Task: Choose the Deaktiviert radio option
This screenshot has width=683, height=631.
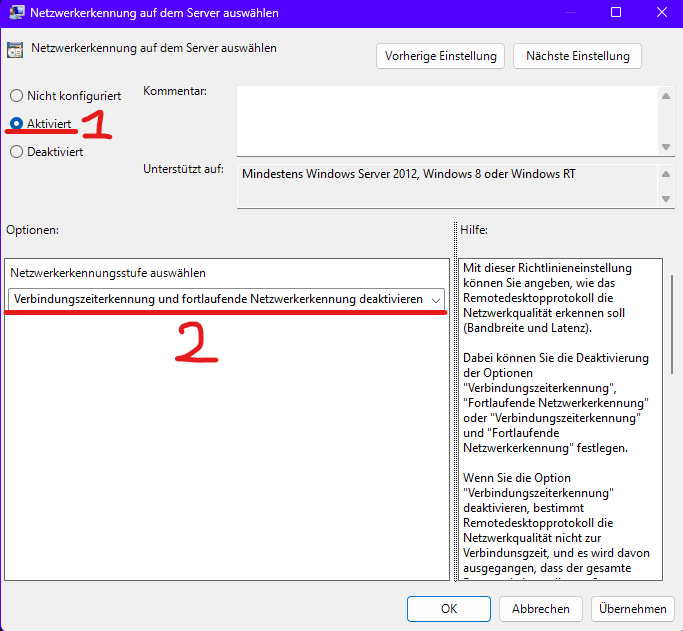Action: [x=16, y=152]
